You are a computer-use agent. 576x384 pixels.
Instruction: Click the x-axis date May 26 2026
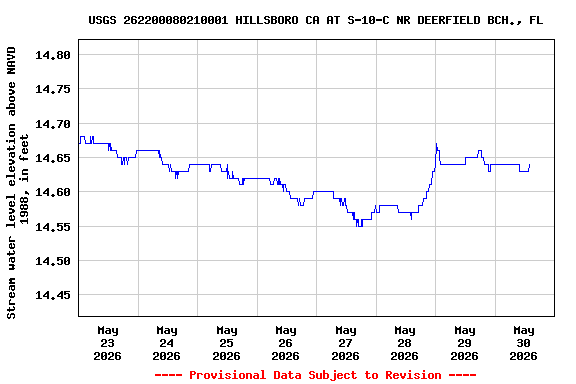(285, 343)
